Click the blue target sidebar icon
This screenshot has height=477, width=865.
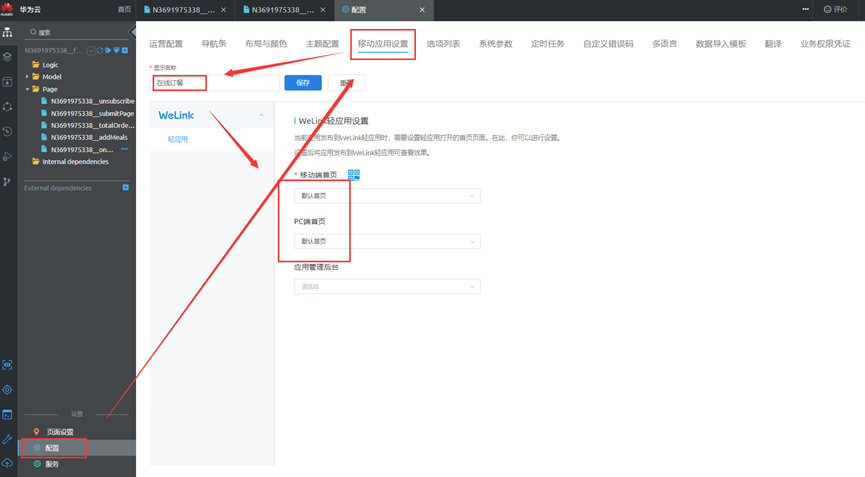7,390
